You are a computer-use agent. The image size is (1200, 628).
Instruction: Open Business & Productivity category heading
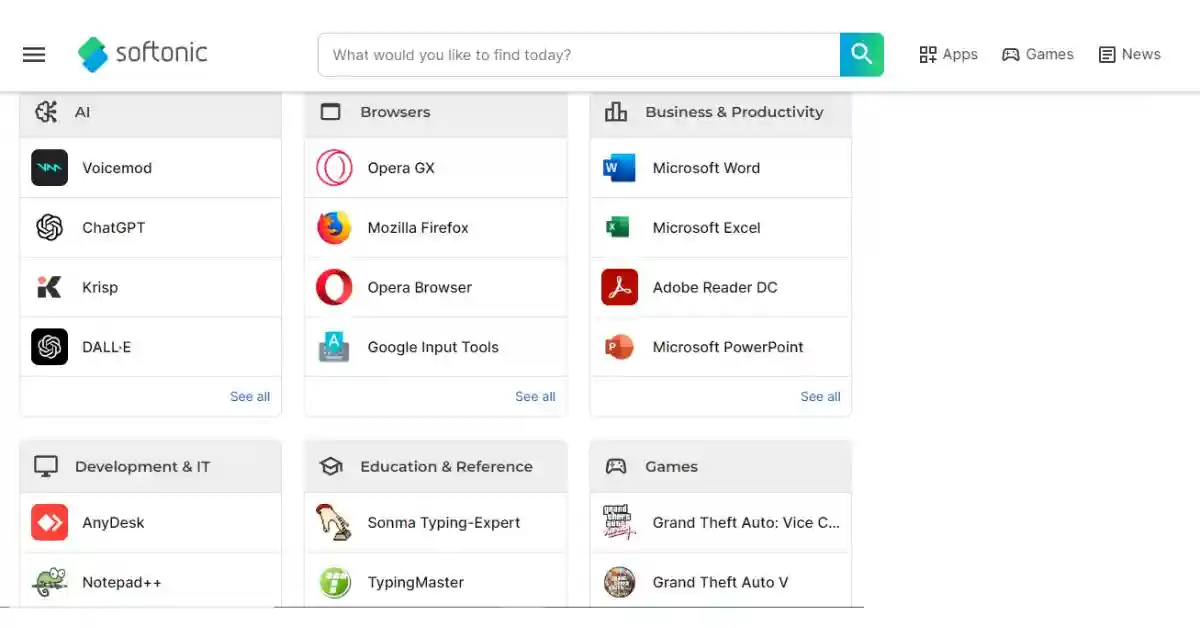pyautogui.click(x=734, y=112)
